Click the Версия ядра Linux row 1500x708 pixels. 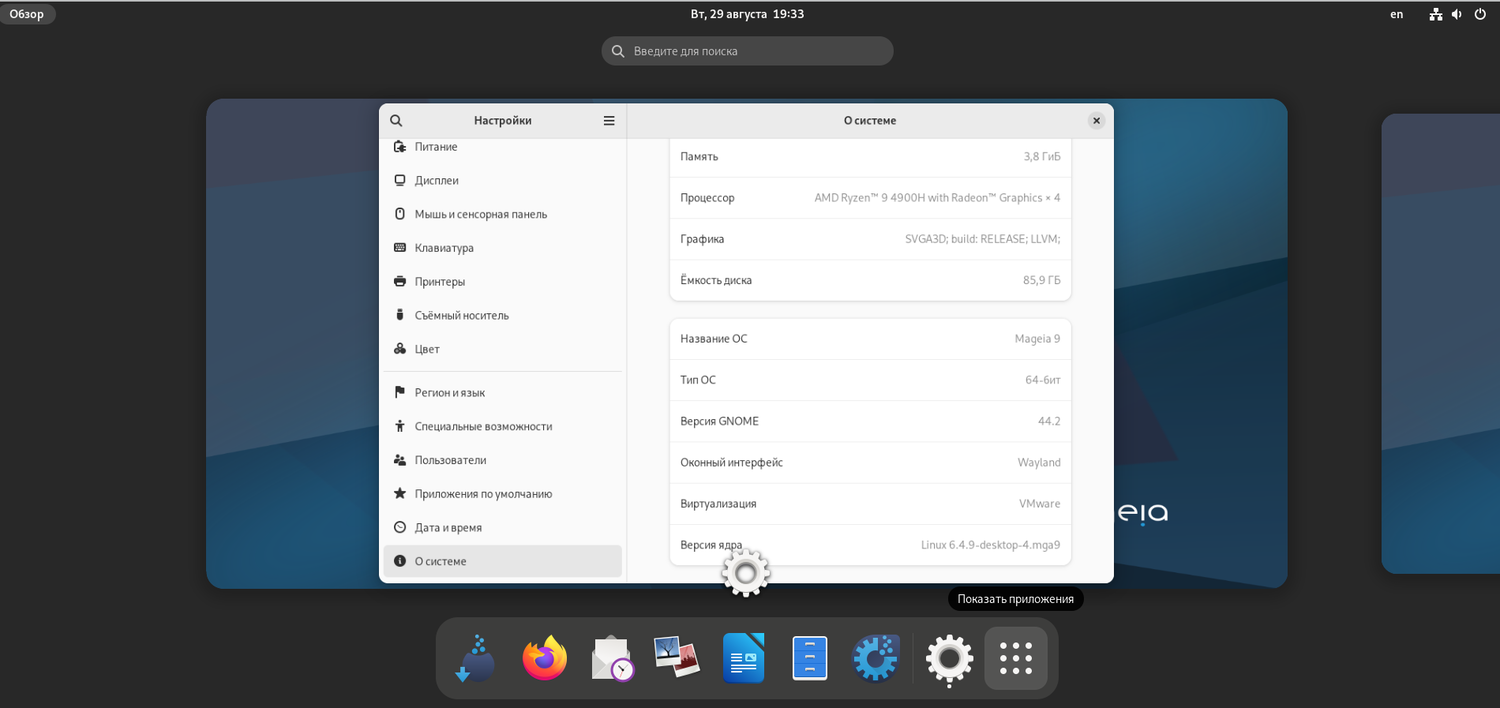(870, 545)
